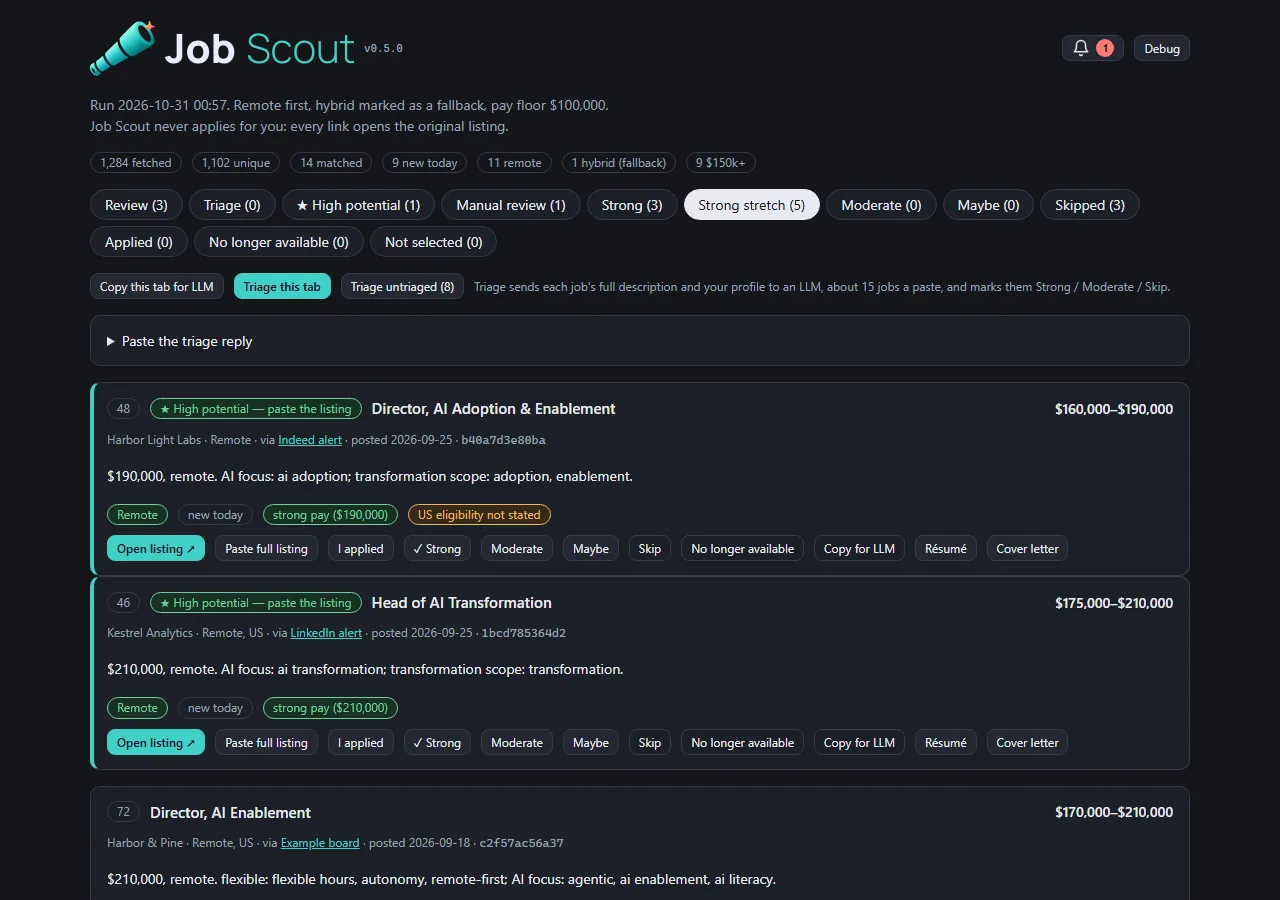Open the Debug panel
The height and width of the screenshot is (900, 1280).
pos(1161,48)
